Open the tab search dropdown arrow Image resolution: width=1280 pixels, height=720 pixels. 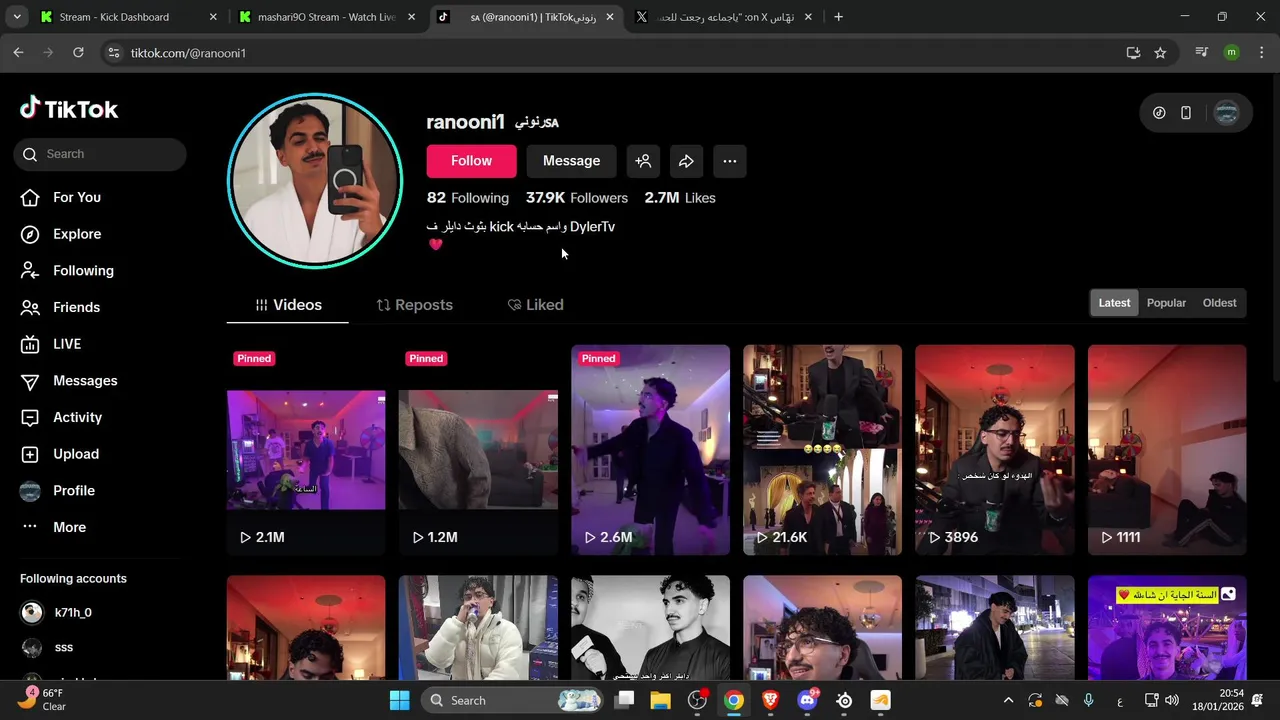point(16,17)
